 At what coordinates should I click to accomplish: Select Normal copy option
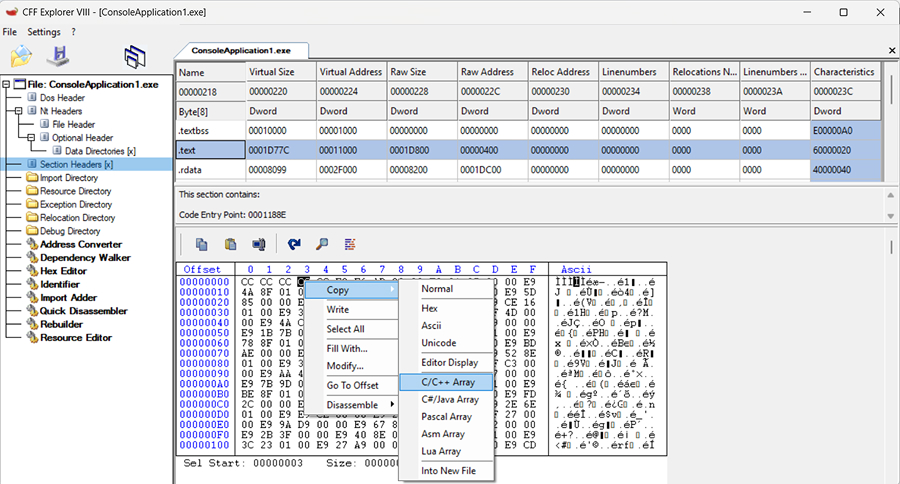pyautogui.click(x=447, y=289)
